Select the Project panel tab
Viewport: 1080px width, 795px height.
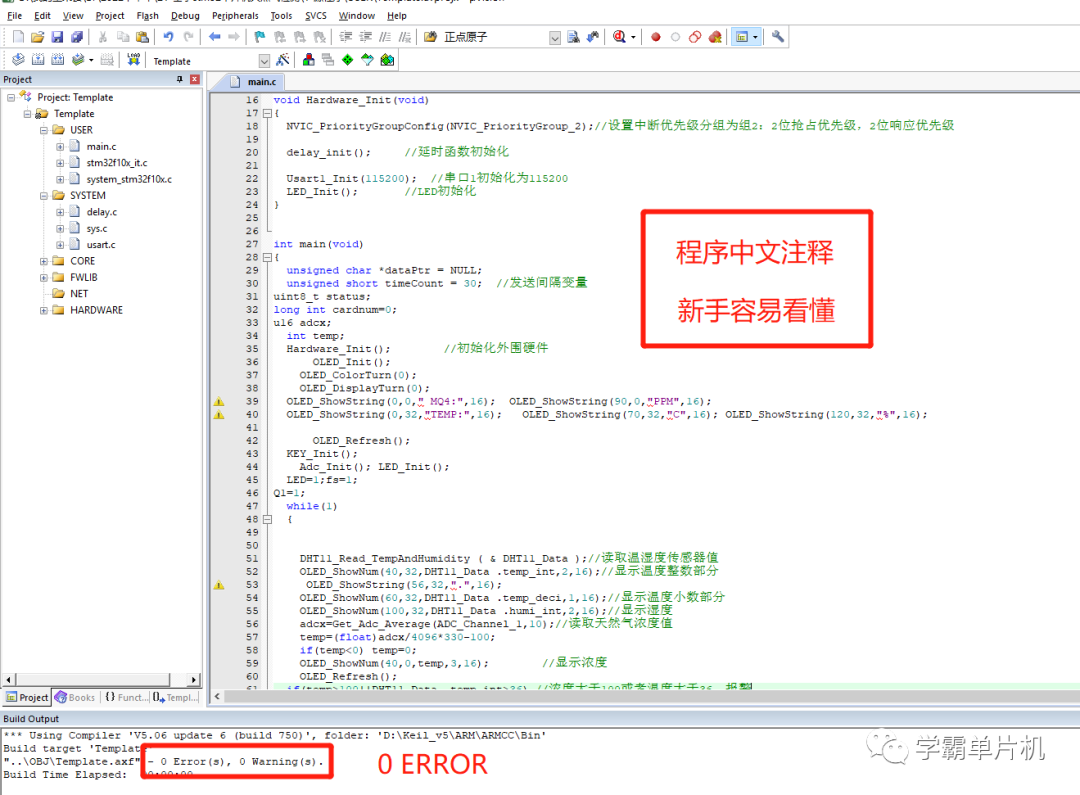[28, 697]
